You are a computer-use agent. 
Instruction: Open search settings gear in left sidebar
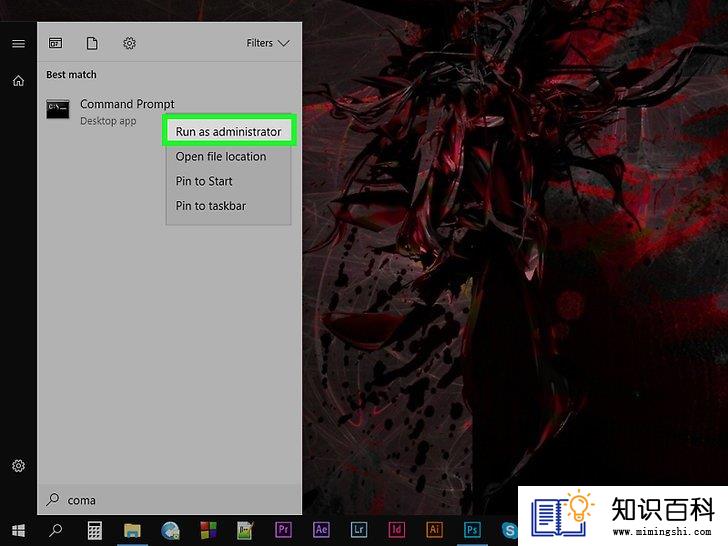click(19, 466)
